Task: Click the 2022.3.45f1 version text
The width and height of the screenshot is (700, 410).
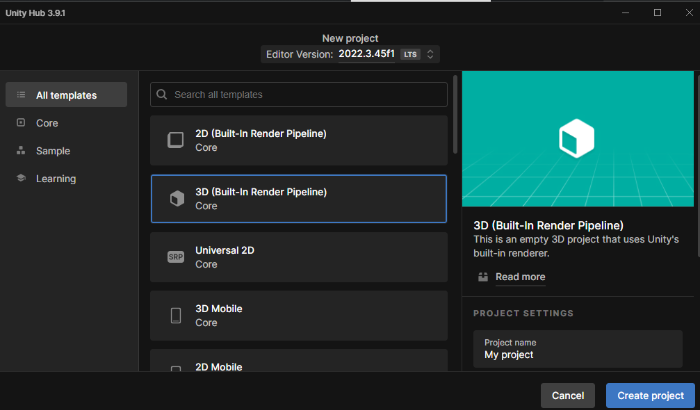Action: coord(367,54)
